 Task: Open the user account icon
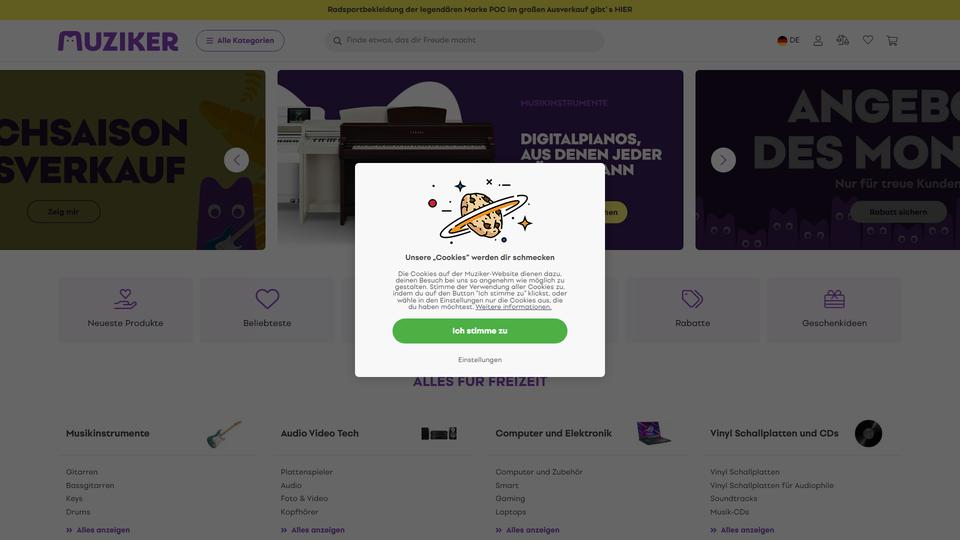click(x=817, y=40)
